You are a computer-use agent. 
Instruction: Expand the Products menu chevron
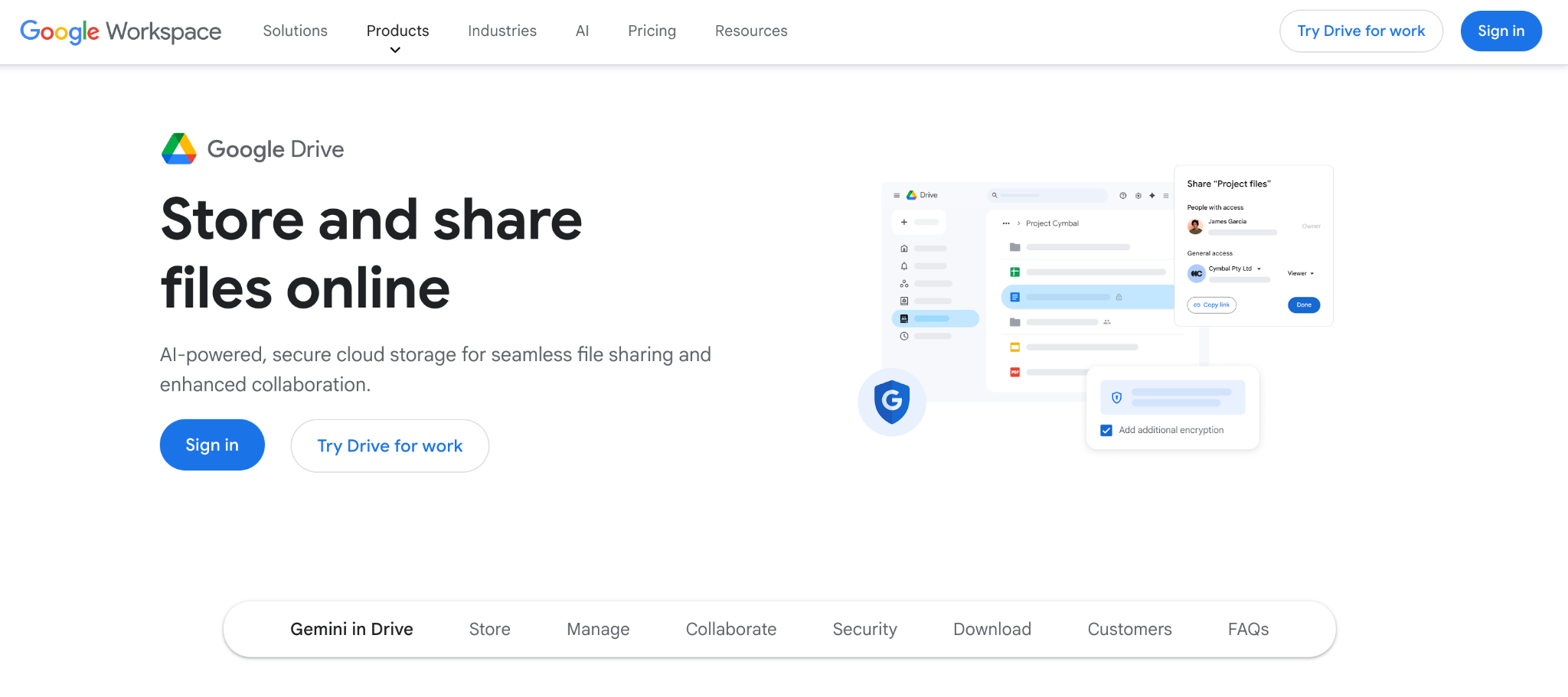(395, 50)
